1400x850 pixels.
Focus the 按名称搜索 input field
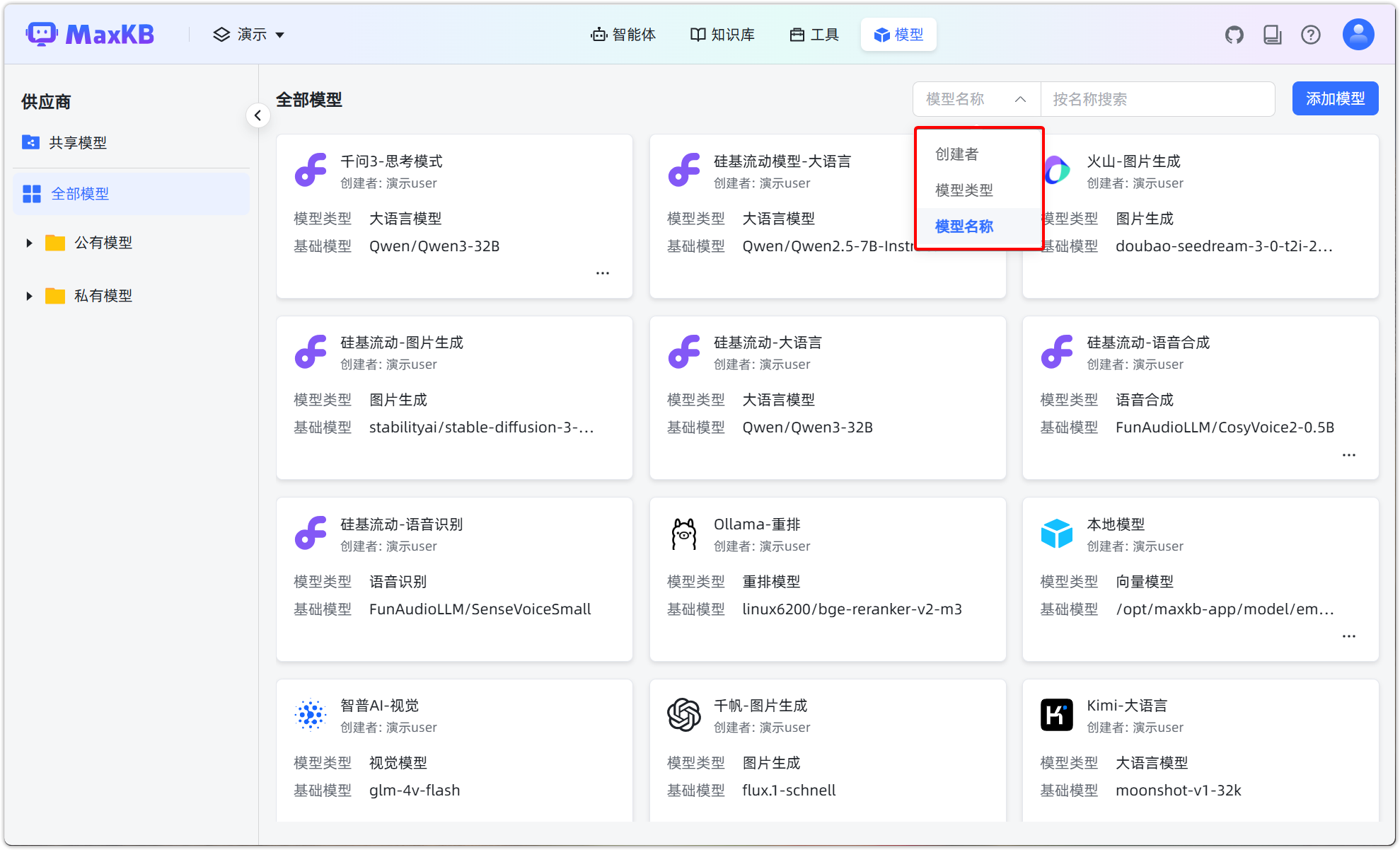1157,99
